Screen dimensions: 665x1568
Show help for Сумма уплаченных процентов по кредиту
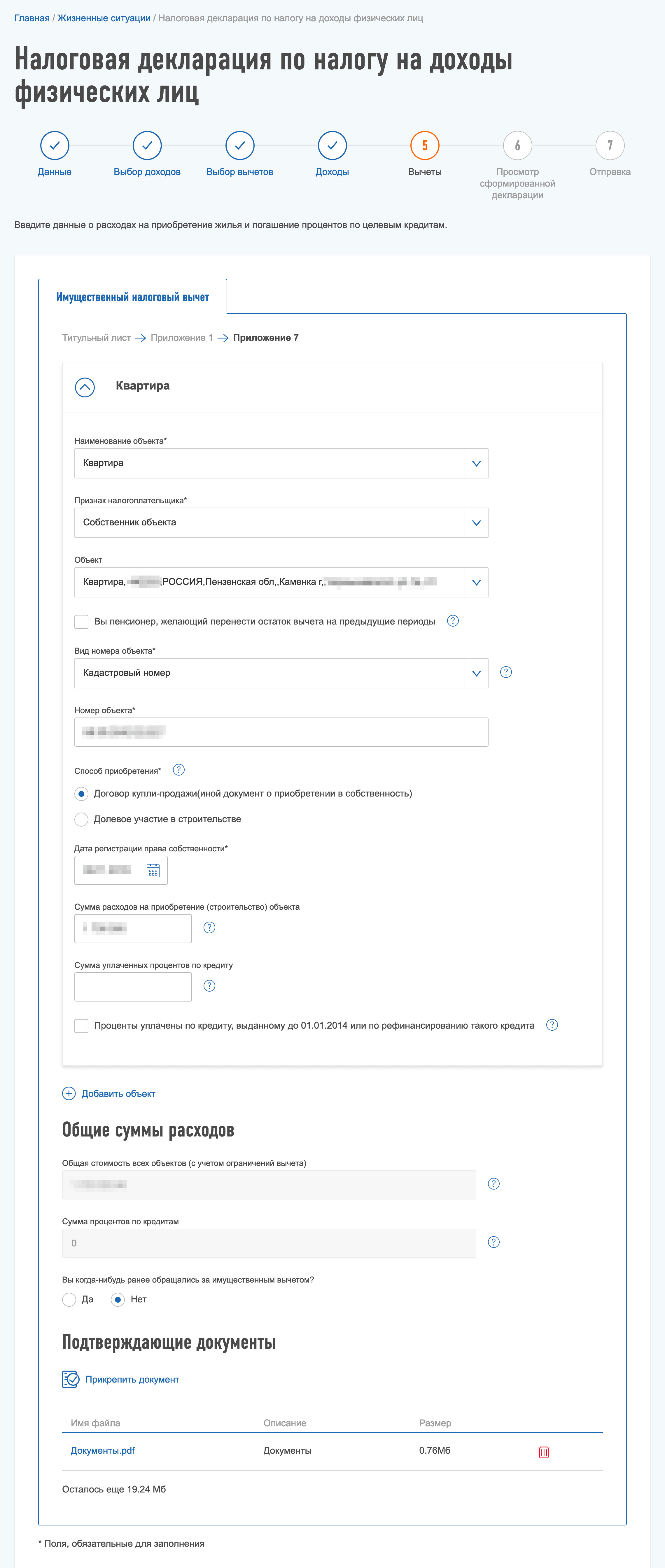(209, 986)
